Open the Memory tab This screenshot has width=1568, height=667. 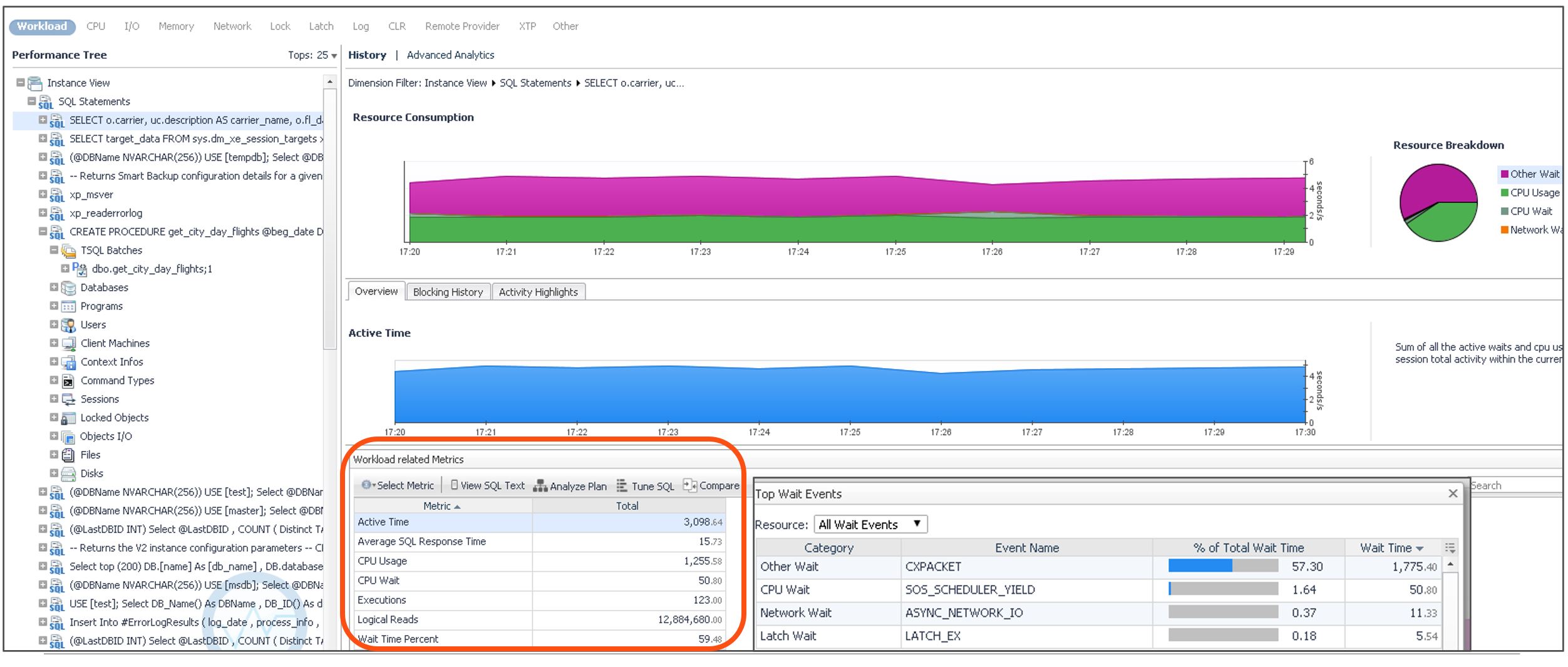coord(176,26)
